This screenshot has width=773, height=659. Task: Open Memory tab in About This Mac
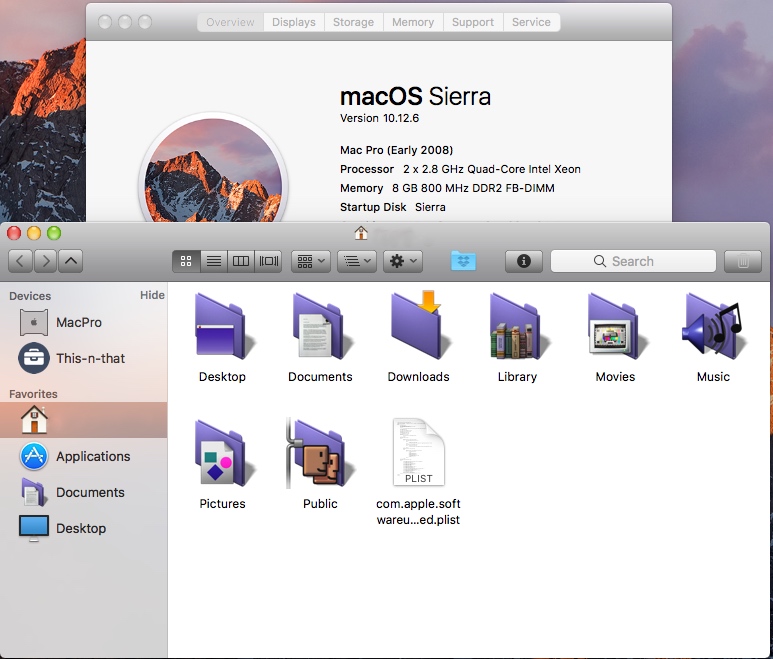click(413, 22)
